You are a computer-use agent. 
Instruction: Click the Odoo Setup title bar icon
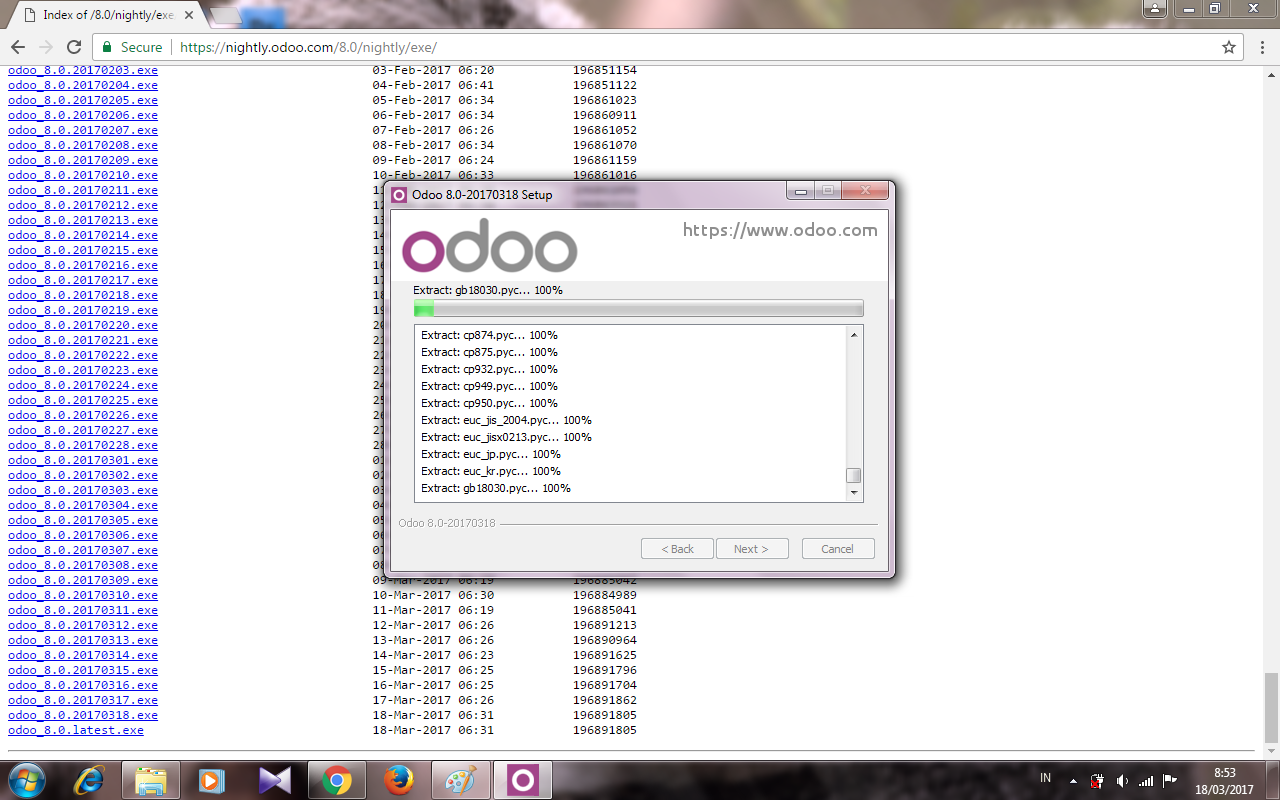pyautogui.click(x=399, y=194)
